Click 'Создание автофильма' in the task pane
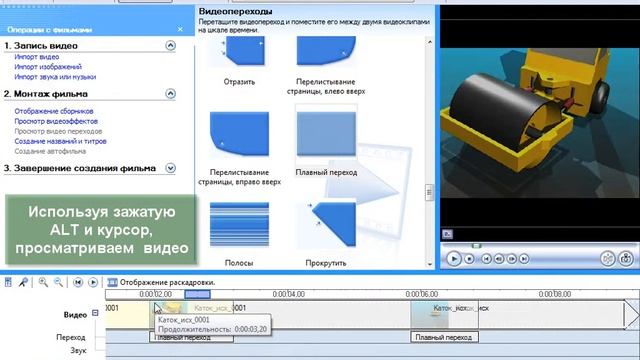The width and height of the screenshot is (640, 360). tap(50, 151)
